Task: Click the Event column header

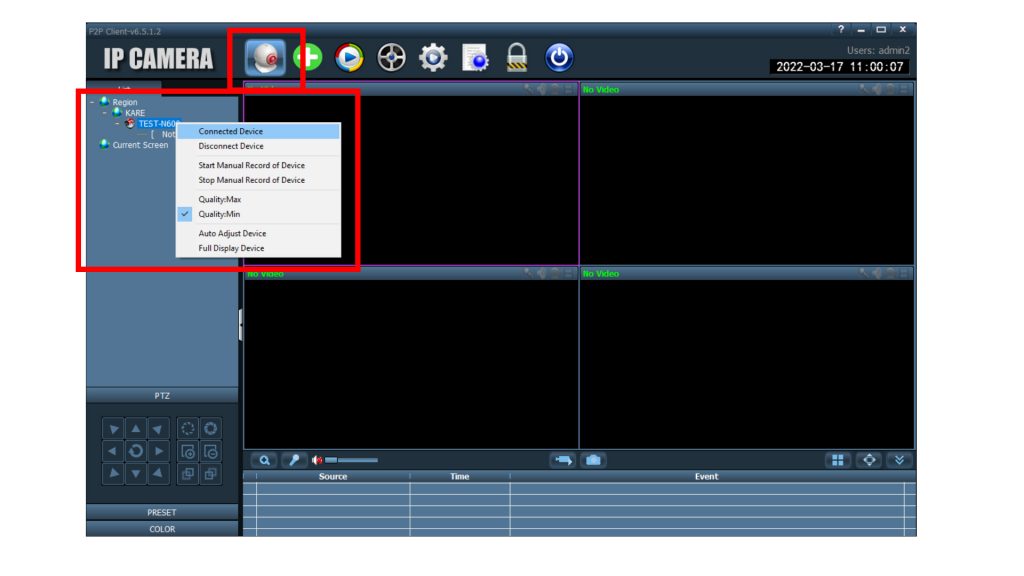Action: coord(706,477)
